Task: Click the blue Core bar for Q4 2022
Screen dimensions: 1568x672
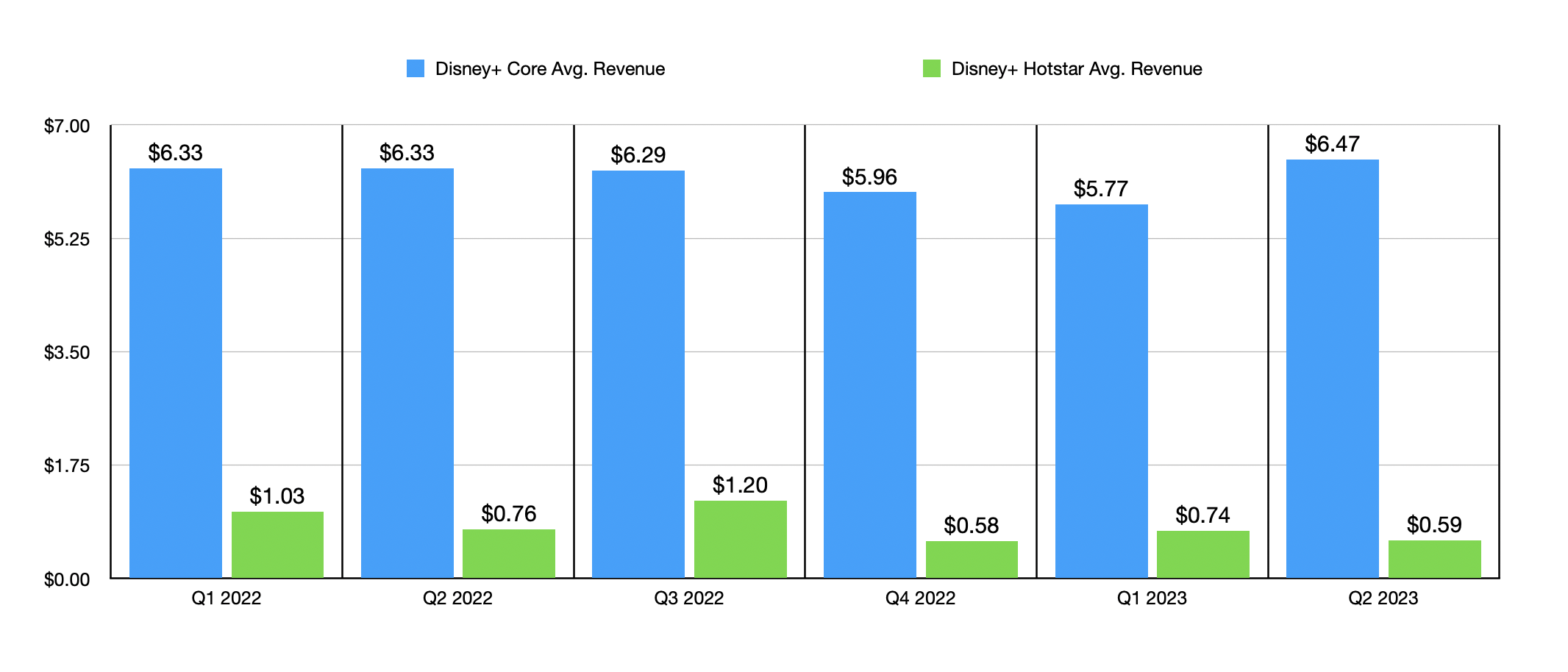Action: pos(870,385)
